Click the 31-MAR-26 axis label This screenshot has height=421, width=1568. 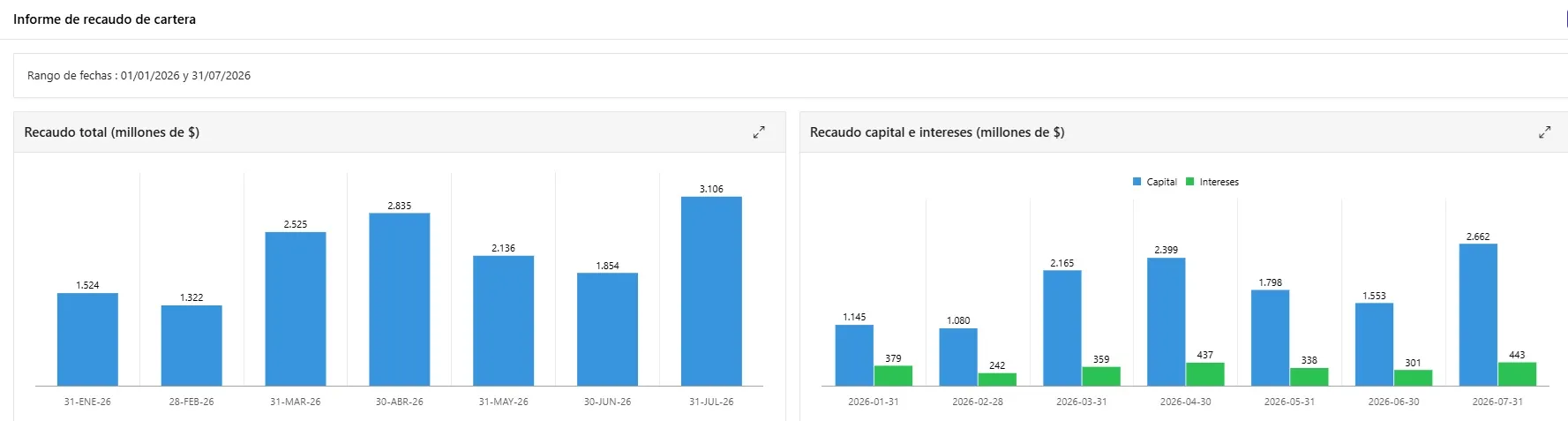click(296, 402)
